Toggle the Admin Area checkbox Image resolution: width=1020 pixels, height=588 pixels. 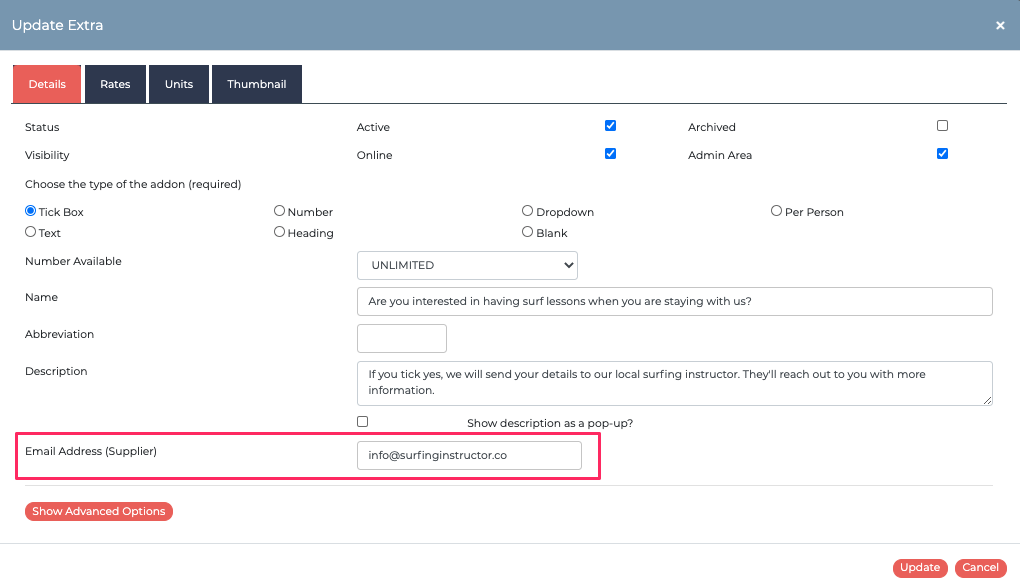point(942,154)
